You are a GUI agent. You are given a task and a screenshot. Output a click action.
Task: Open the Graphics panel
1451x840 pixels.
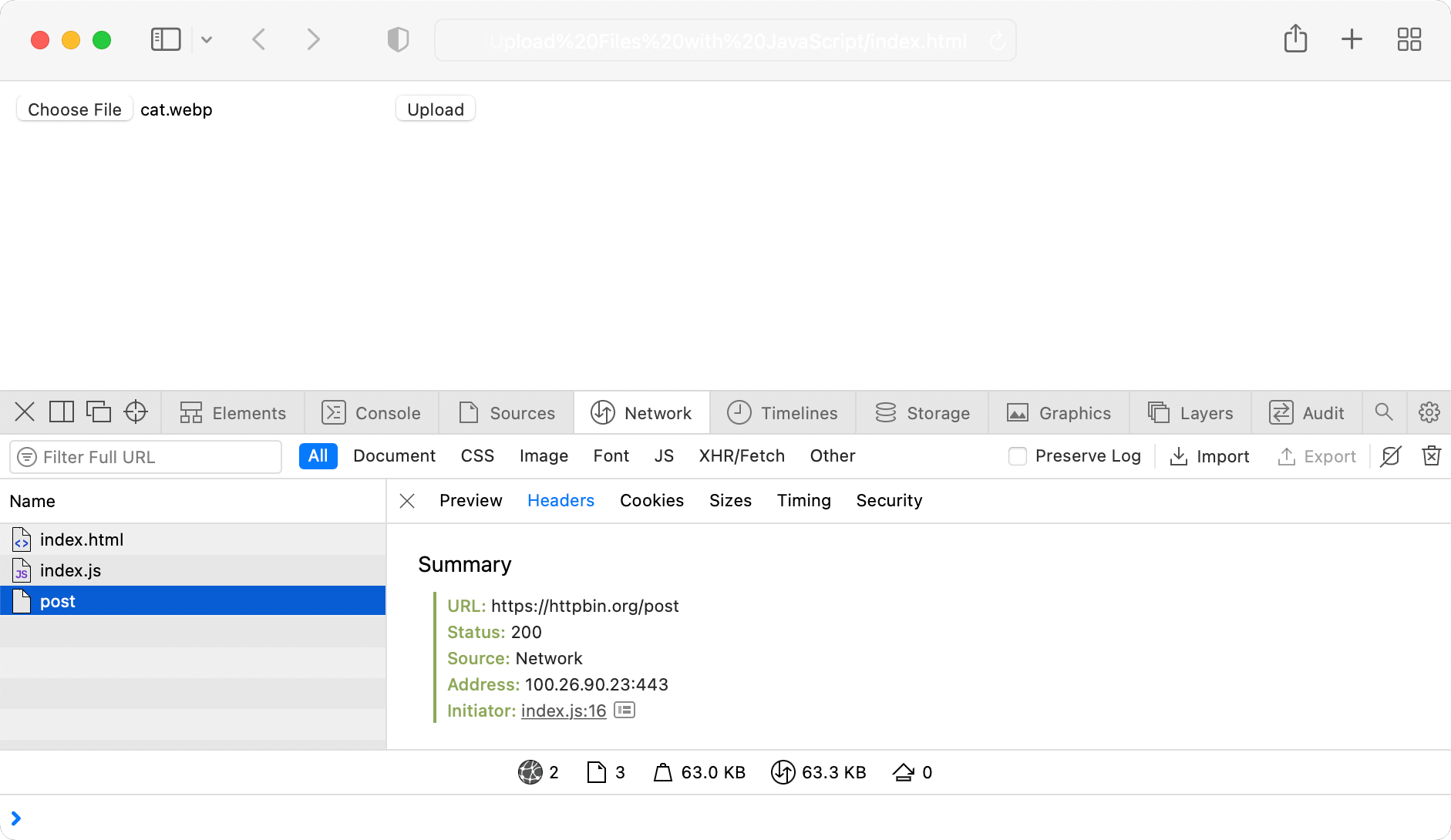(1059, 412)
